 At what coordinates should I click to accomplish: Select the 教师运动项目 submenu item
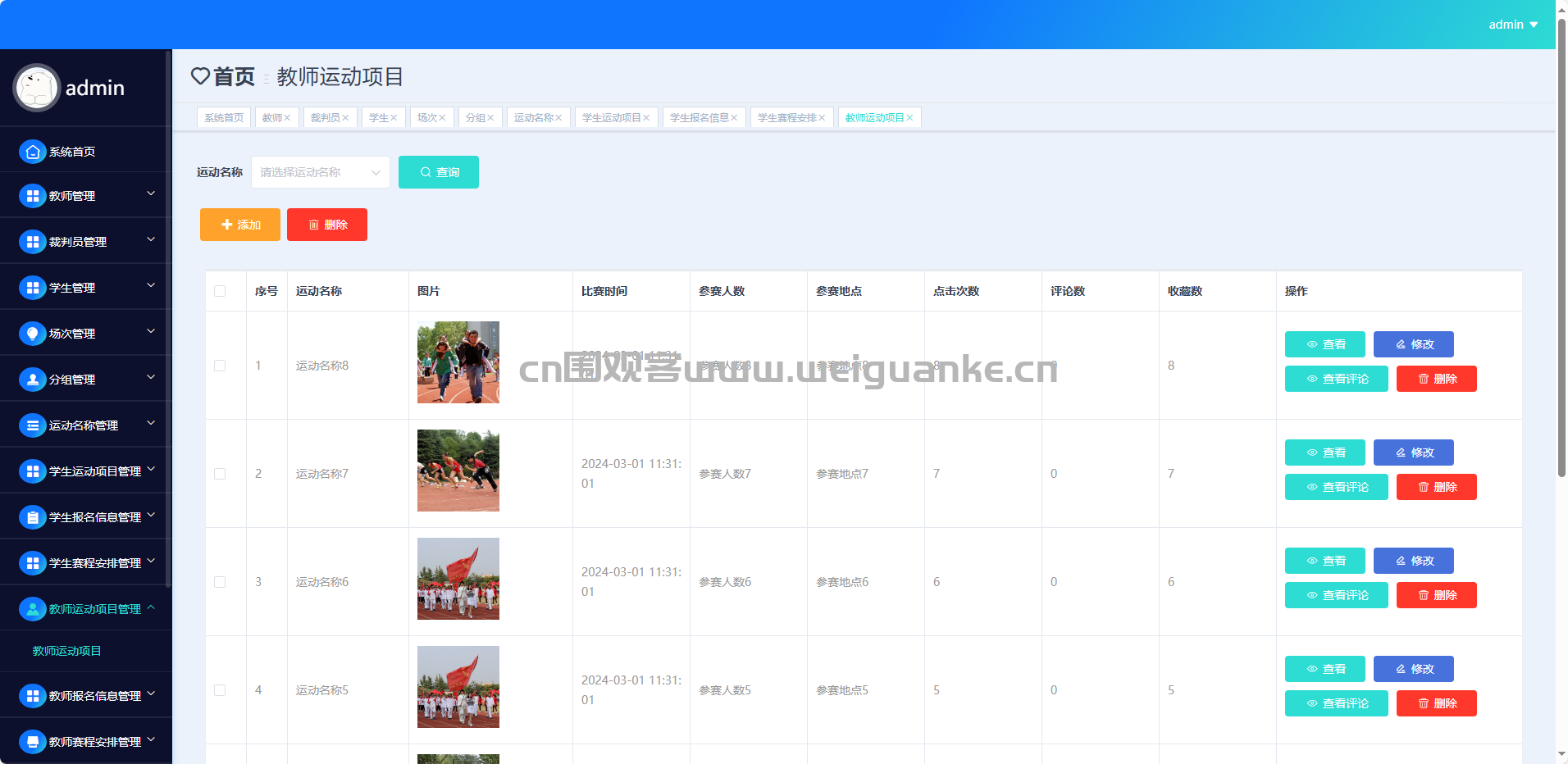(67, 651)
